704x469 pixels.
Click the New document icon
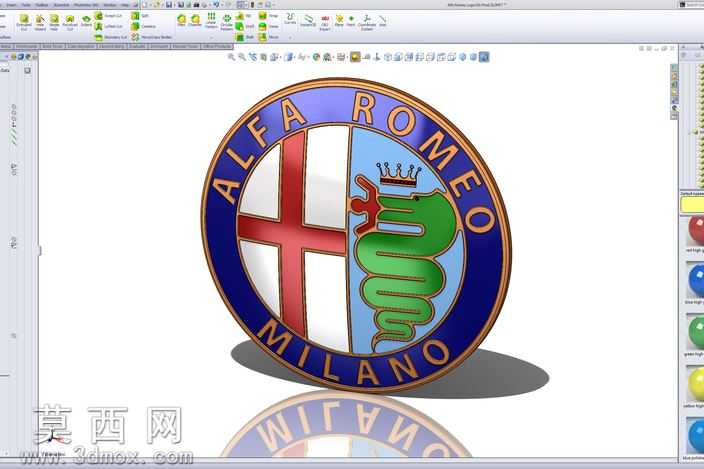[145, 5]
